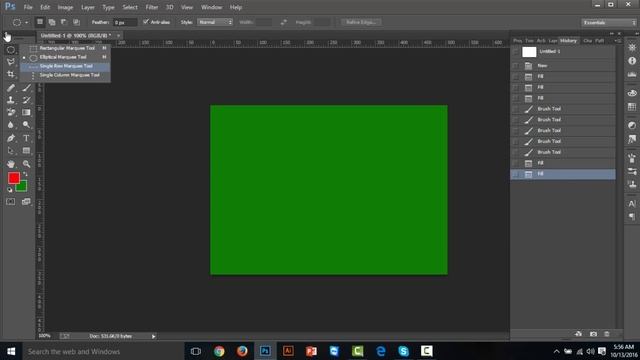Select the New history state
The image size is (640, 360).
[x=563, y=66]
